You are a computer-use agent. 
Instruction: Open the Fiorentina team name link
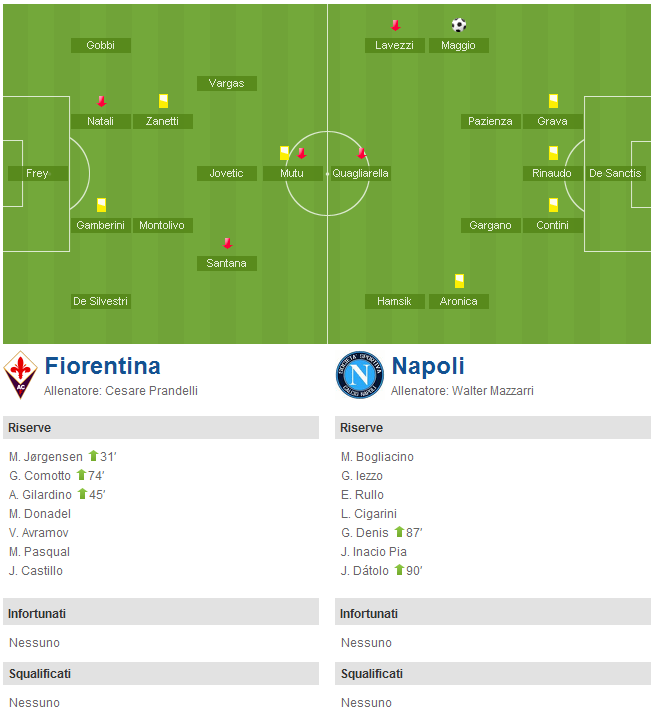102,366
